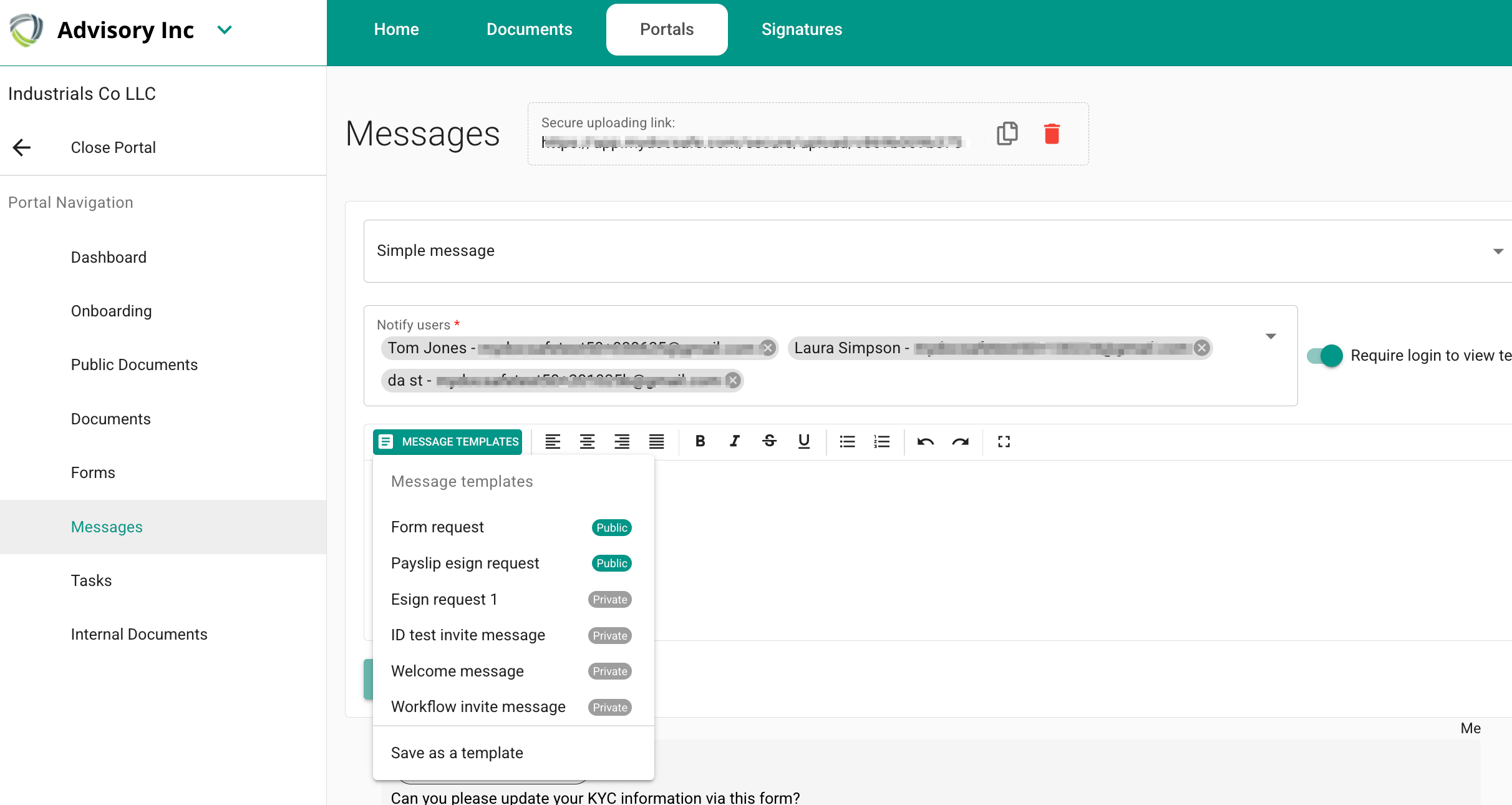Apply underline formatting
Viewport: 1512px width, 805px height.
pos(803,441)
